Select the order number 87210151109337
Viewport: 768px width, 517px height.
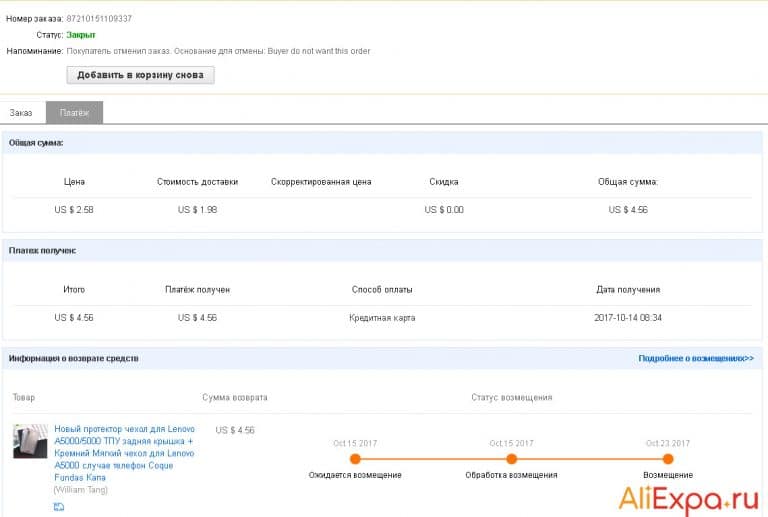99,19
